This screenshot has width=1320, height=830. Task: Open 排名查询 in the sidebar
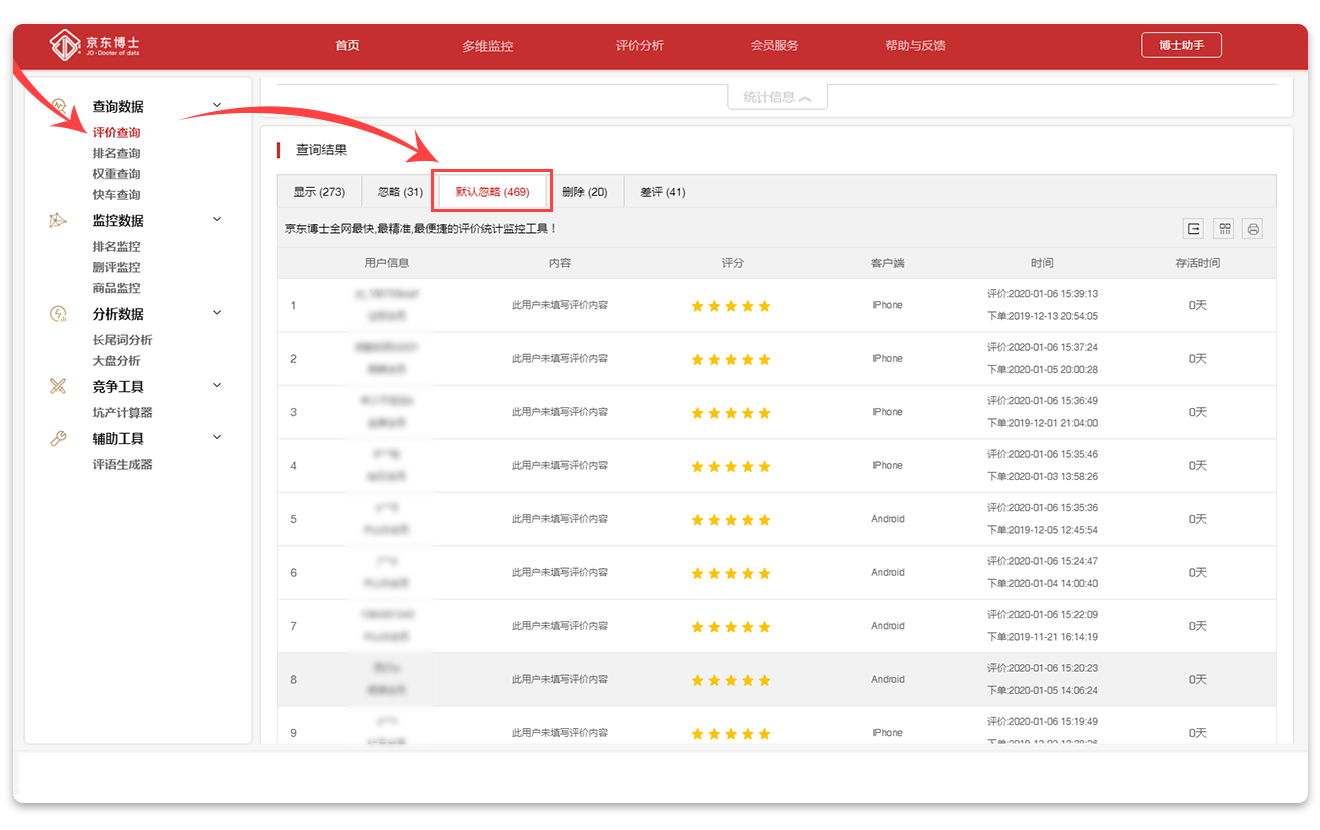117,153
